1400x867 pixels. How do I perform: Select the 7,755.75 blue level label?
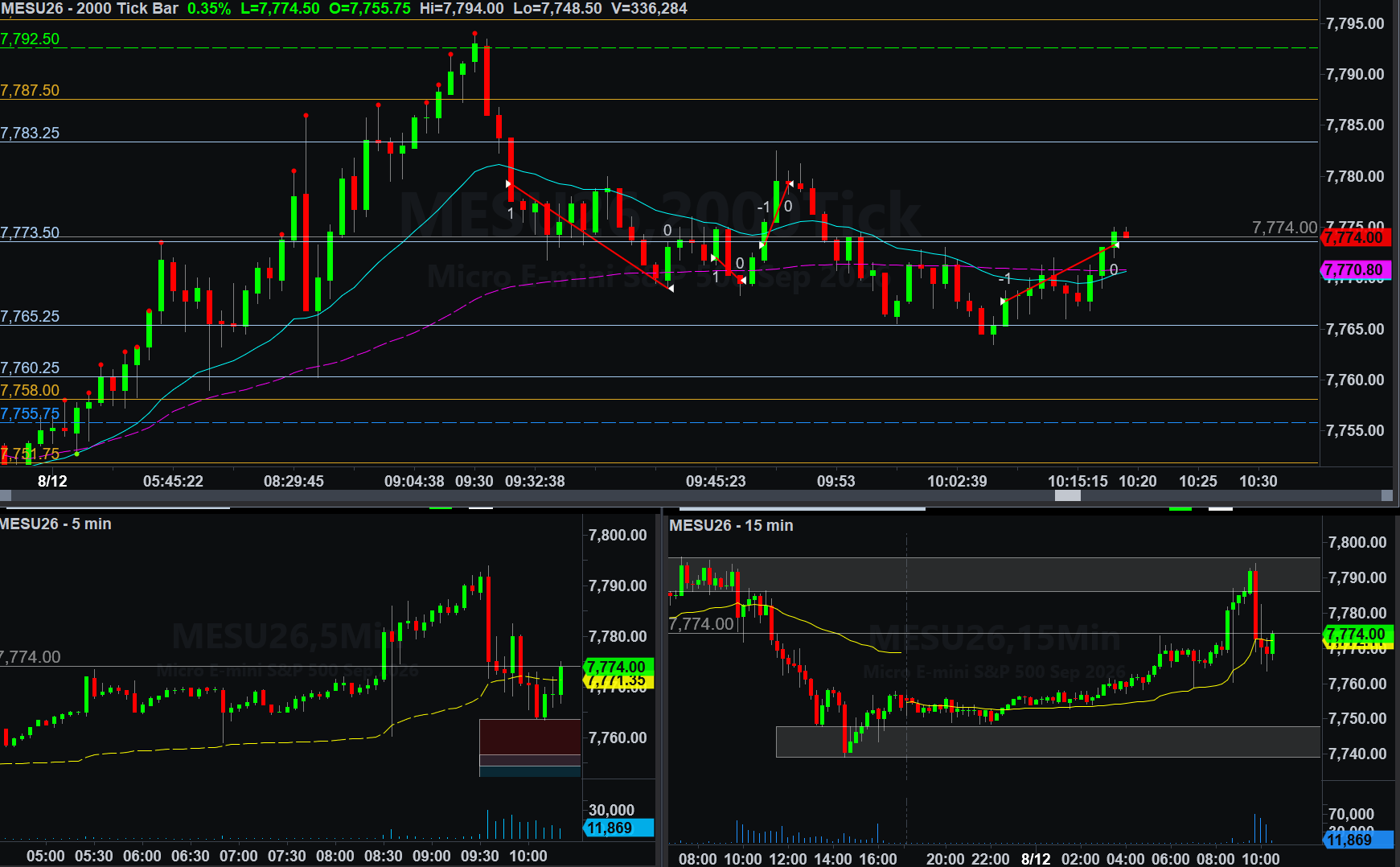point(30,414)
